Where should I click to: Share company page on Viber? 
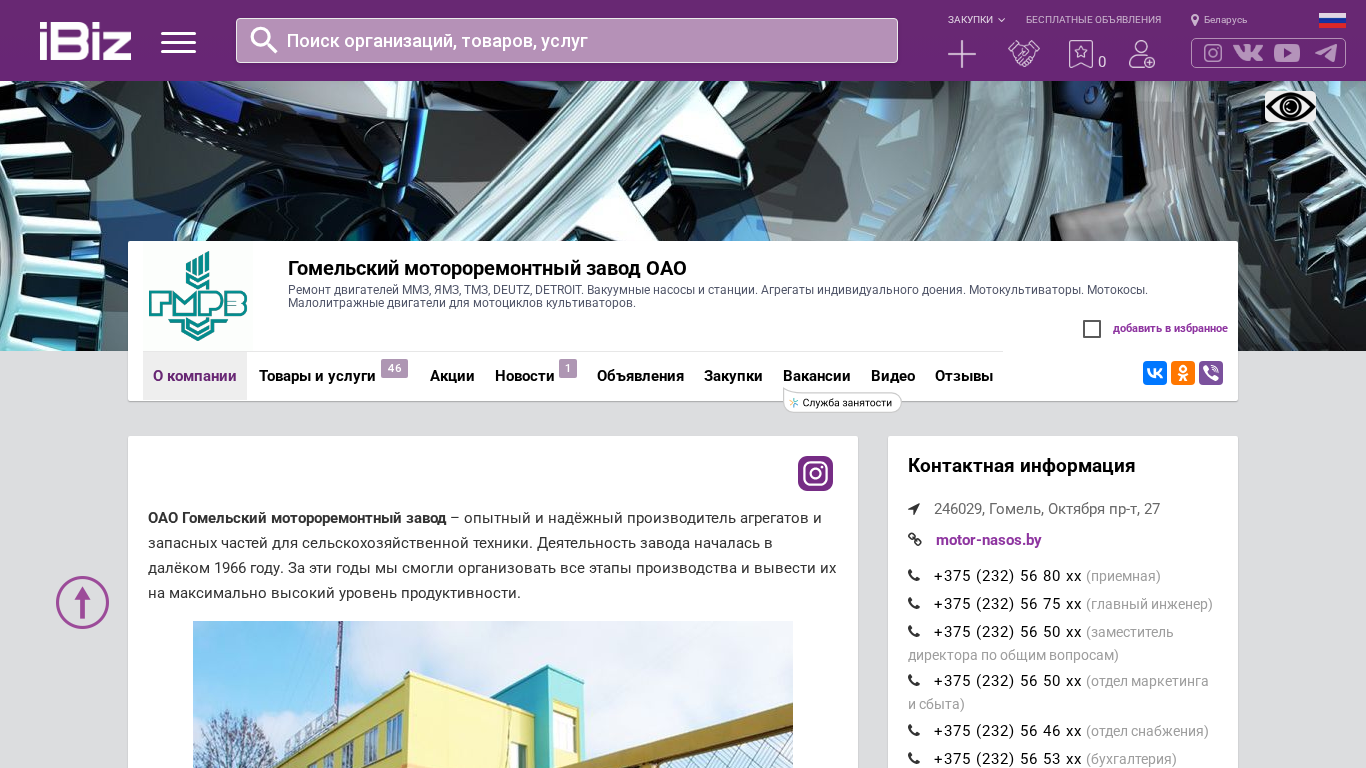tap(1211, 373)
